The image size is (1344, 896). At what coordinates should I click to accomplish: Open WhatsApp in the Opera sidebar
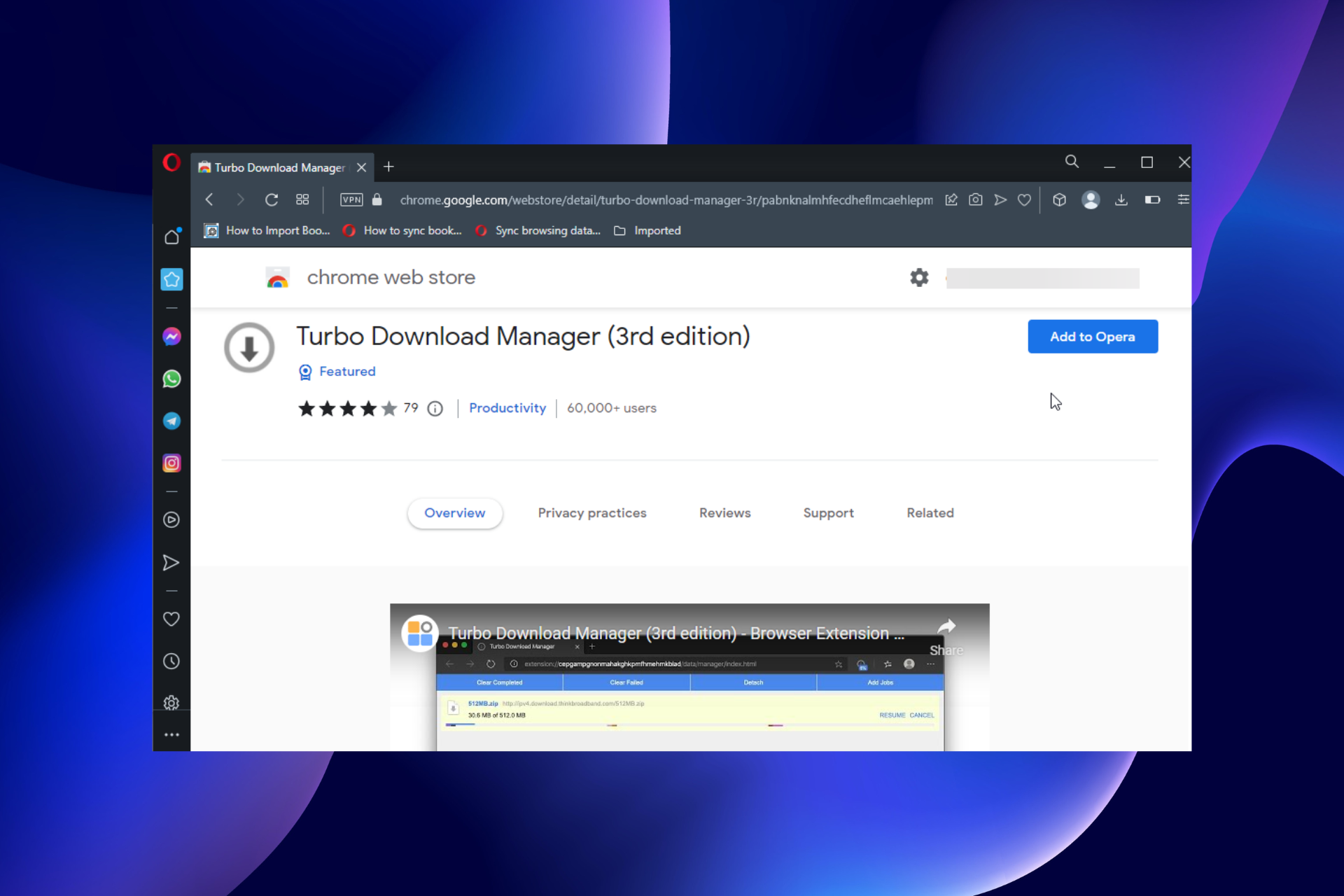pos(171,379)
